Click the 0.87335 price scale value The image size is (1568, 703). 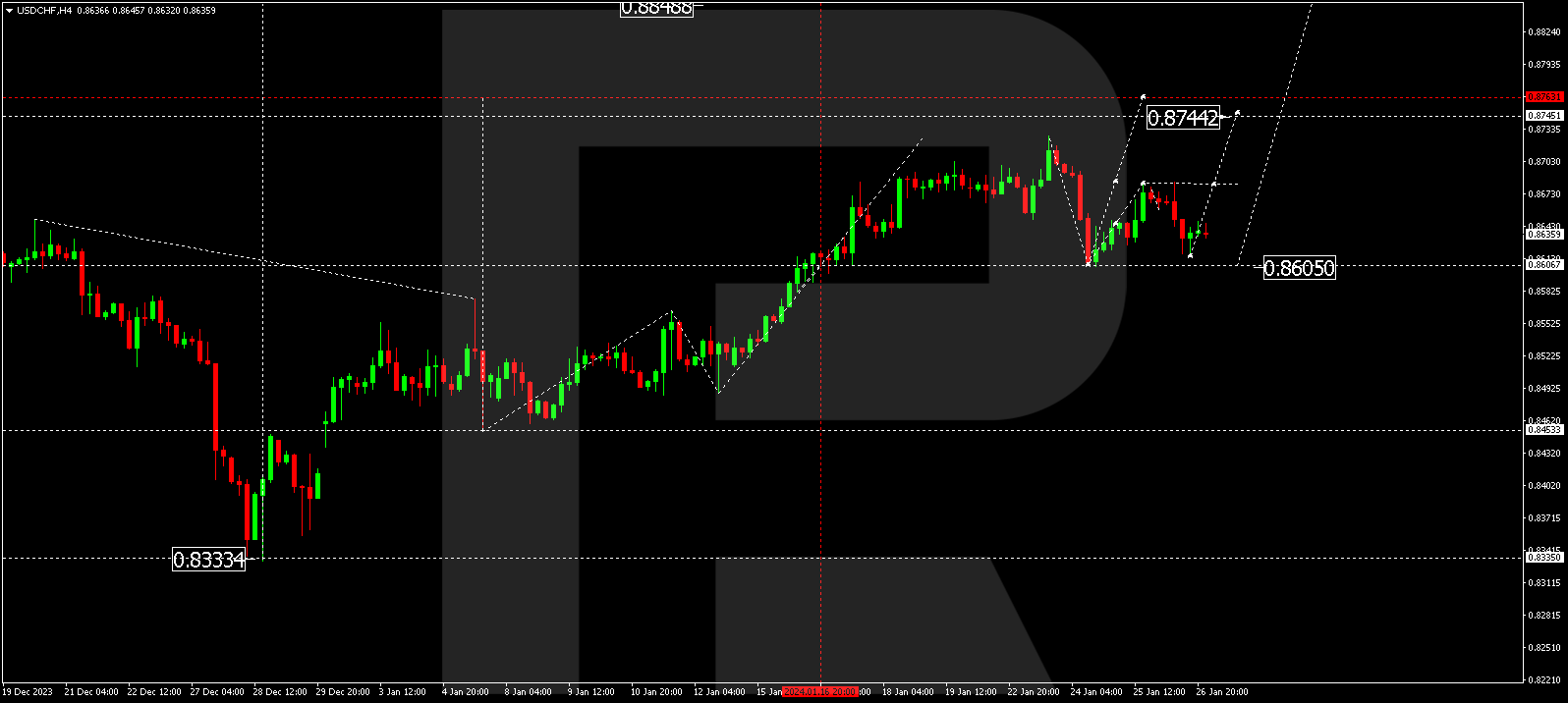(x=1545, y=129)
